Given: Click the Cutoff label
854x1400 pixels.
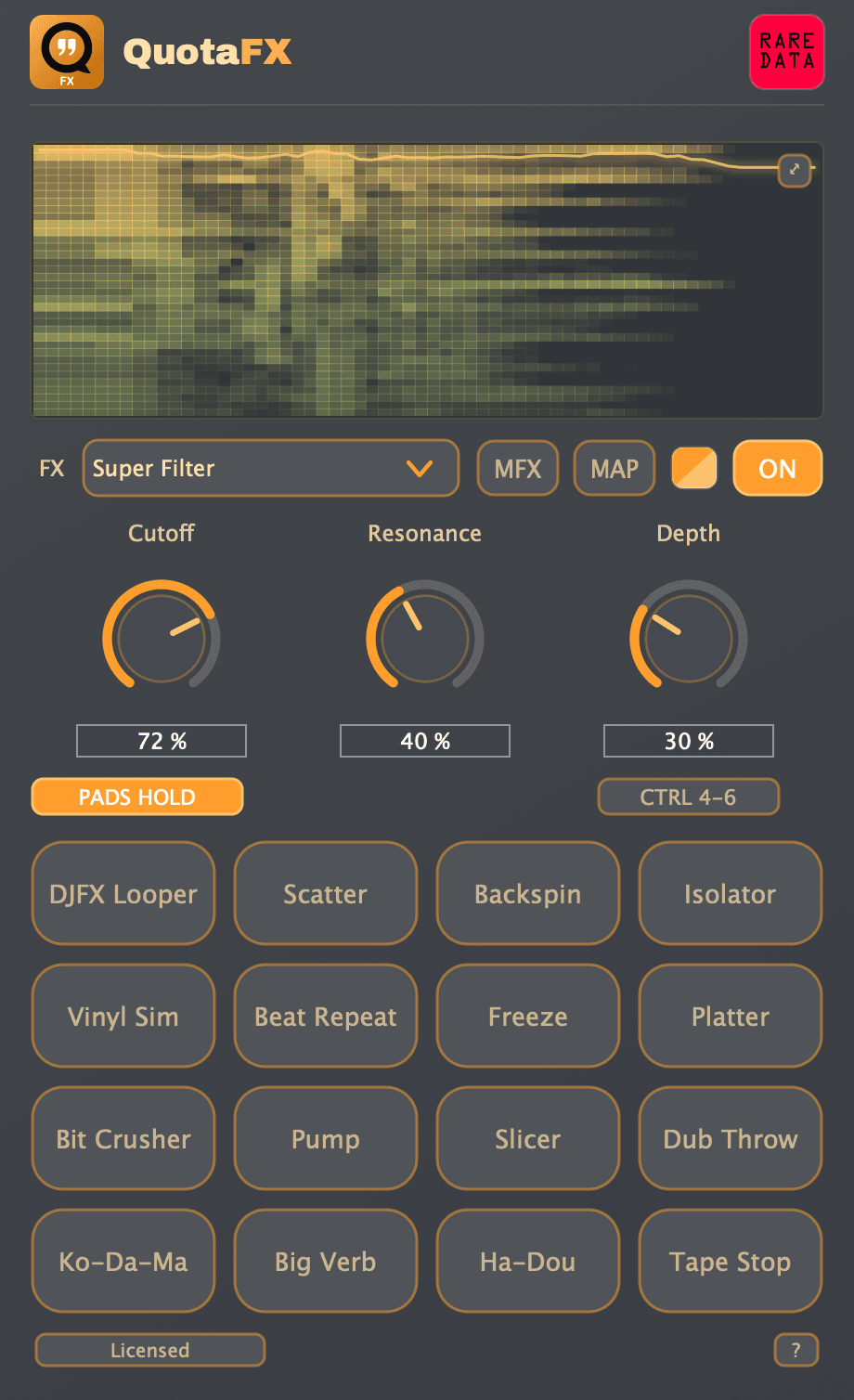Looking at the screenshot, I should tap(162, 533).
